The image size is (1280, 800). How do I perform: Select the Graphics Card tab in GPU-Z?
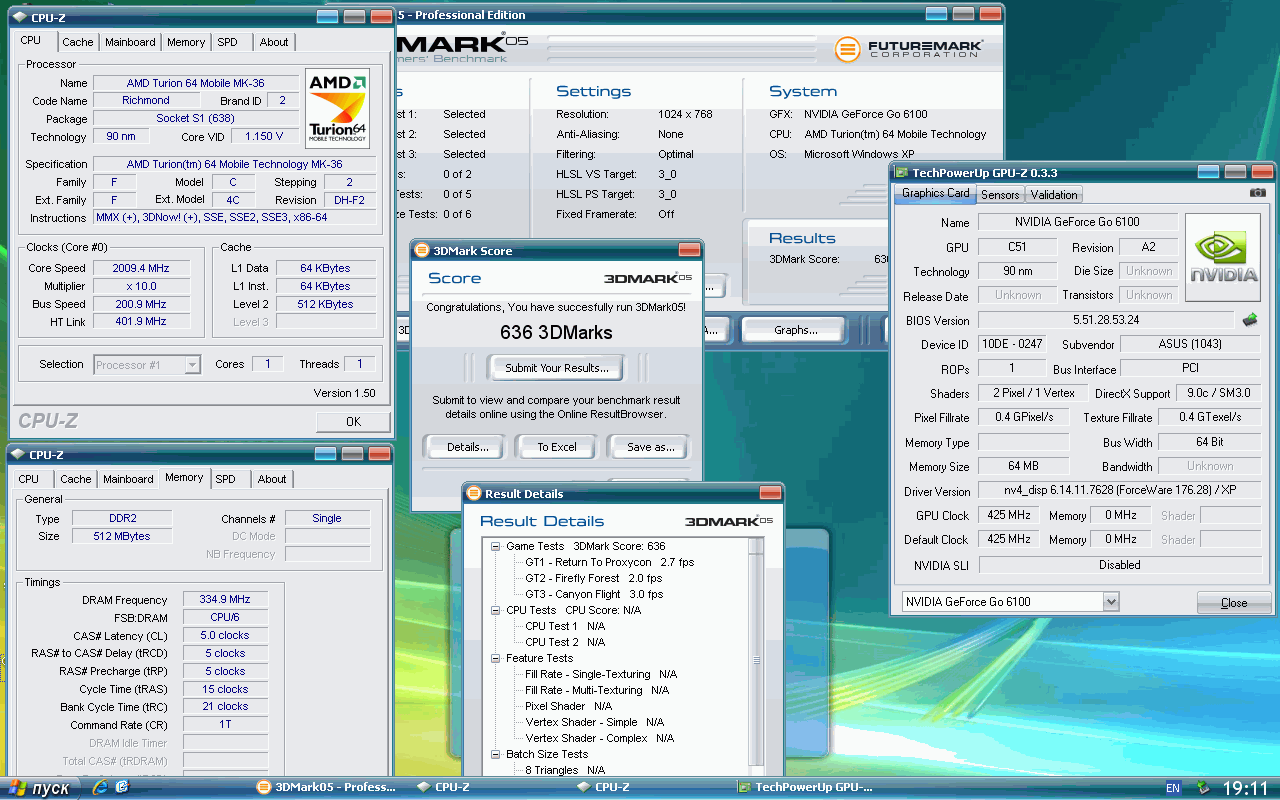click(x=935, y=193)
